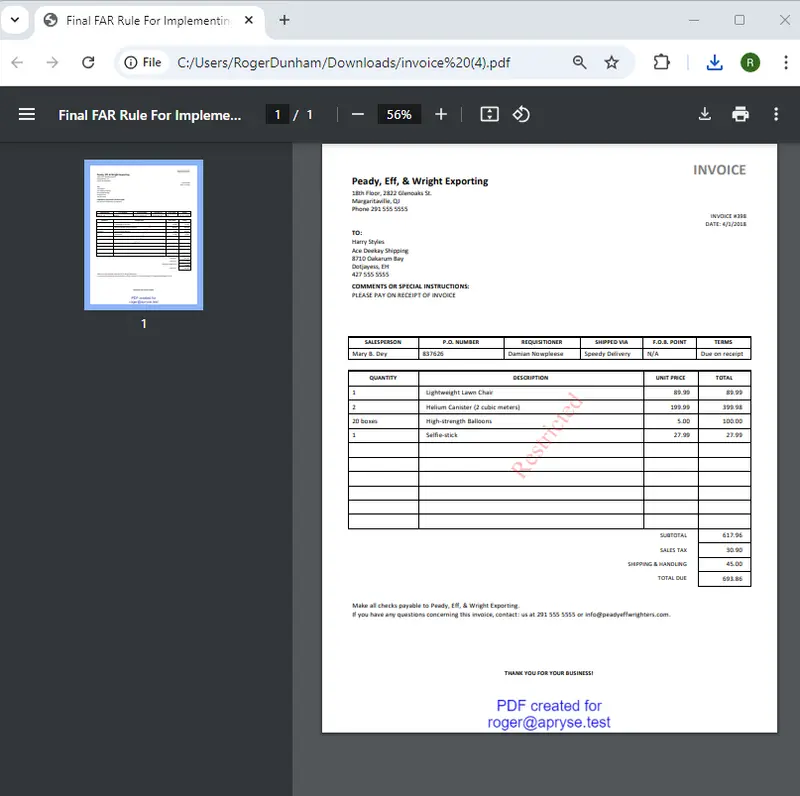The image size is (800, 796).
Task: Click 'PLEASE PAY ON RECEIPT OF INVOICE' text
Action: click(x=404, y=295)
